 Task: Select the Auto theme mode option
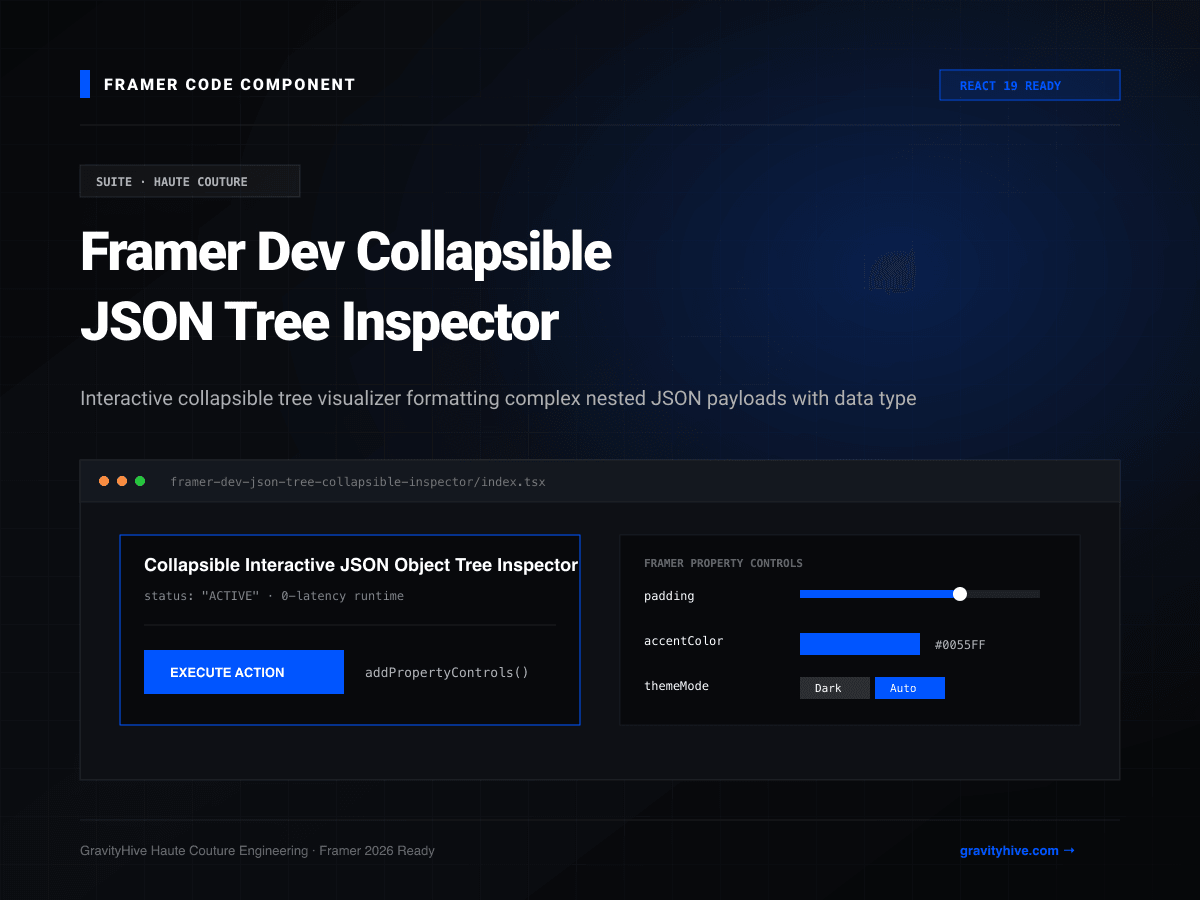point(910,688)
